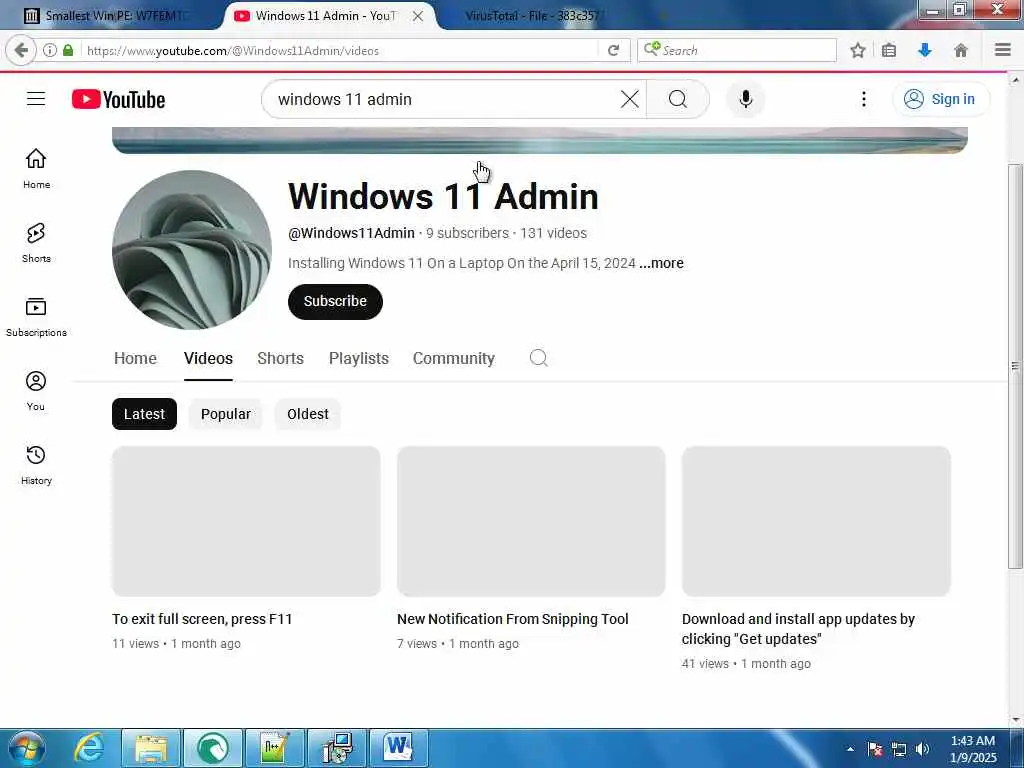Reload the page with refresh icon
The height and width of the screenshot is (768, 1024).
click(x=613, y=50)
